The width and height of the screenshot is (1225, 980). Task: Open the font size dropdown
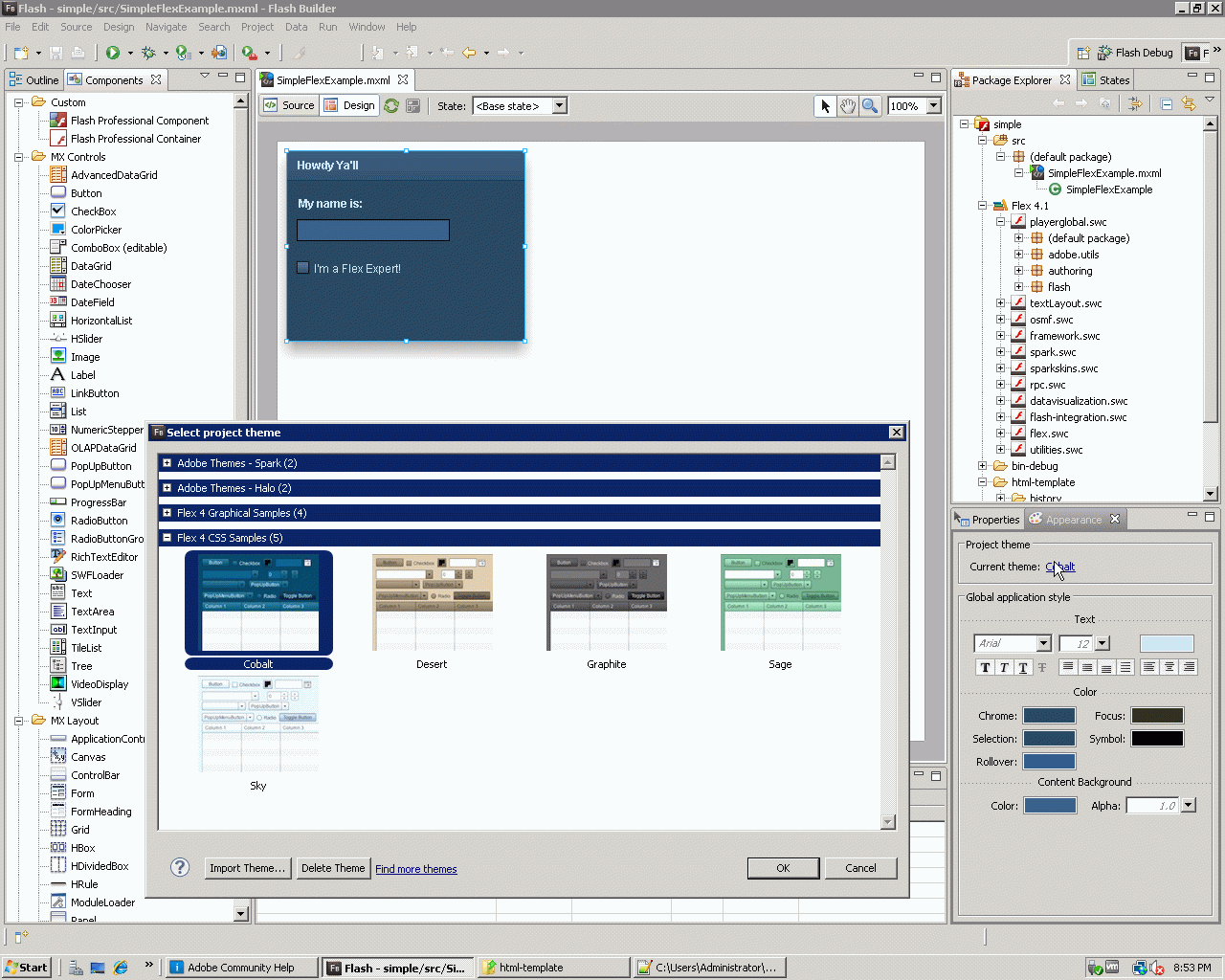pyautogui.click(x=1102, y=644)
